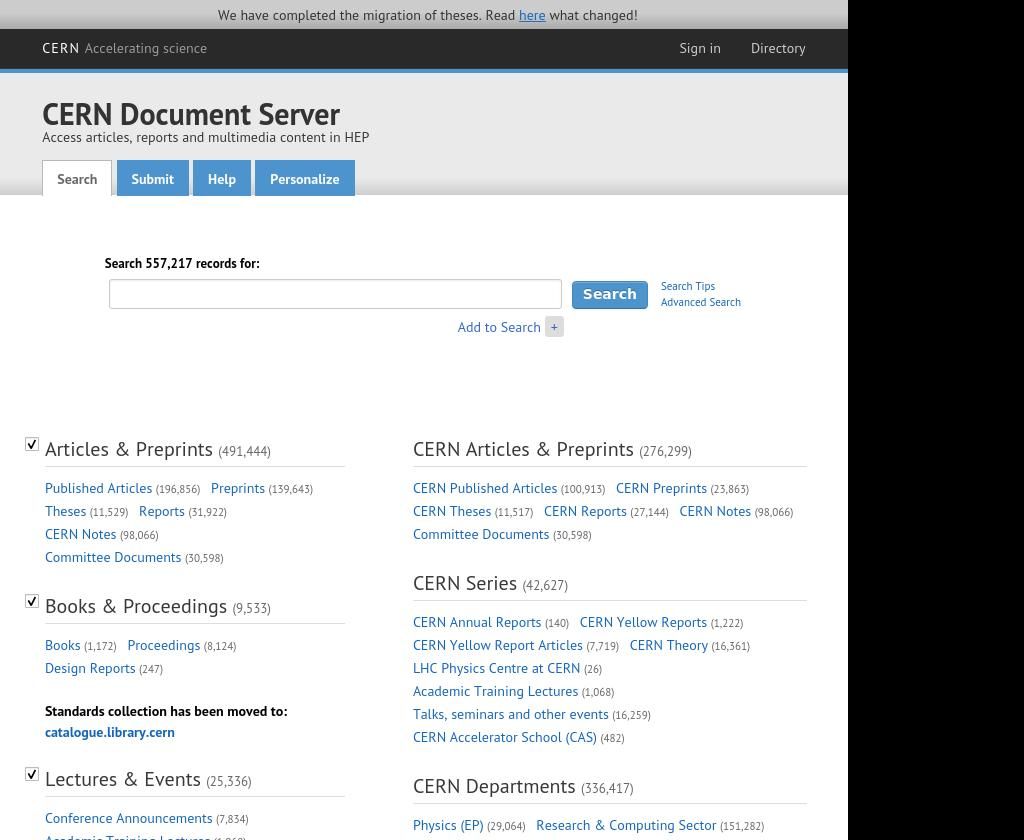Open the Search Tips link

tap(688, 286)
